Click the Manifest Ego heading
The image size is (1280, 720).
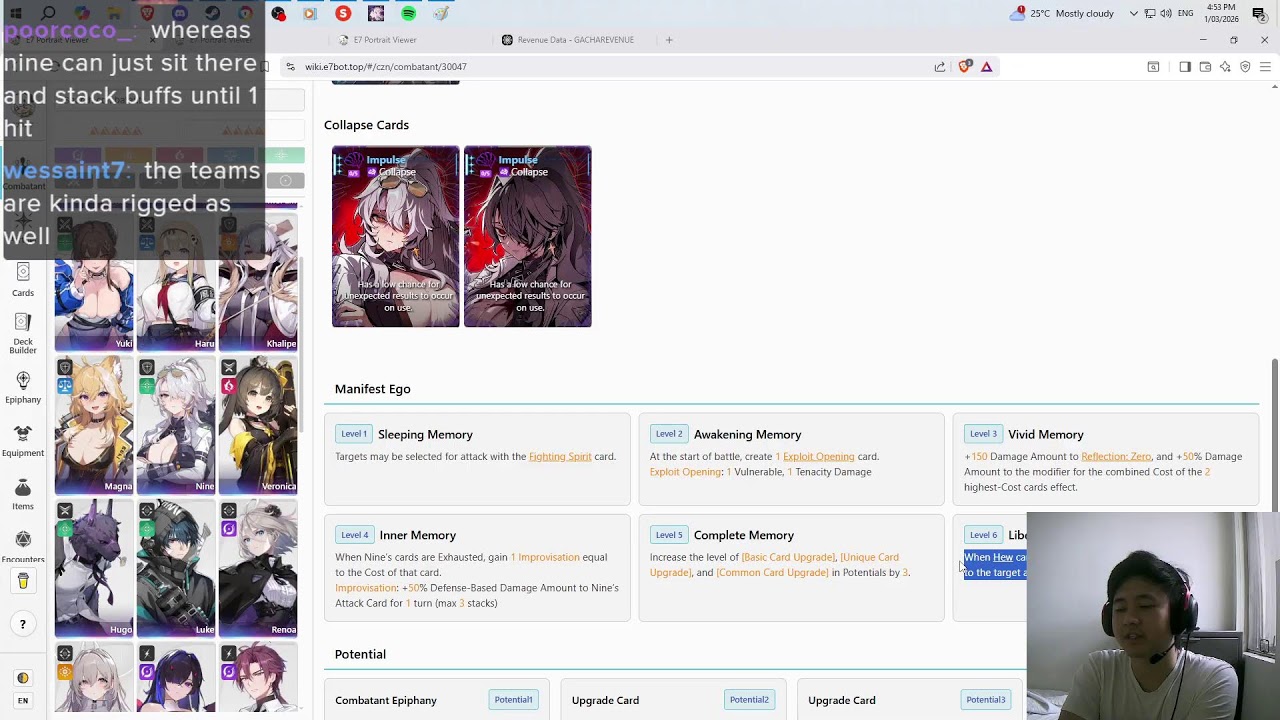pyautogui.click(x=373, y=389)
